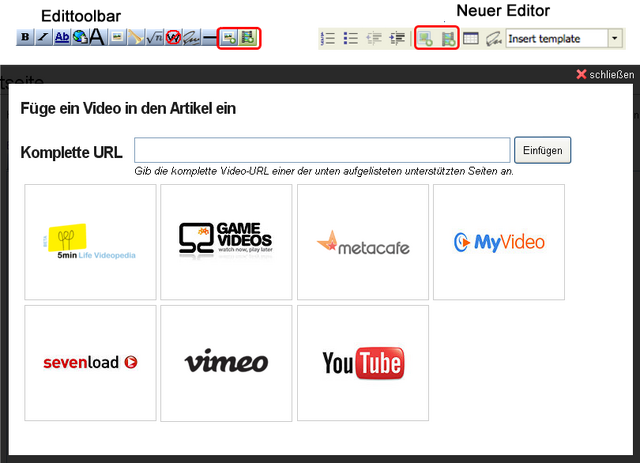Click the add video icon in Edittoolbar

[x=248, y=38]
